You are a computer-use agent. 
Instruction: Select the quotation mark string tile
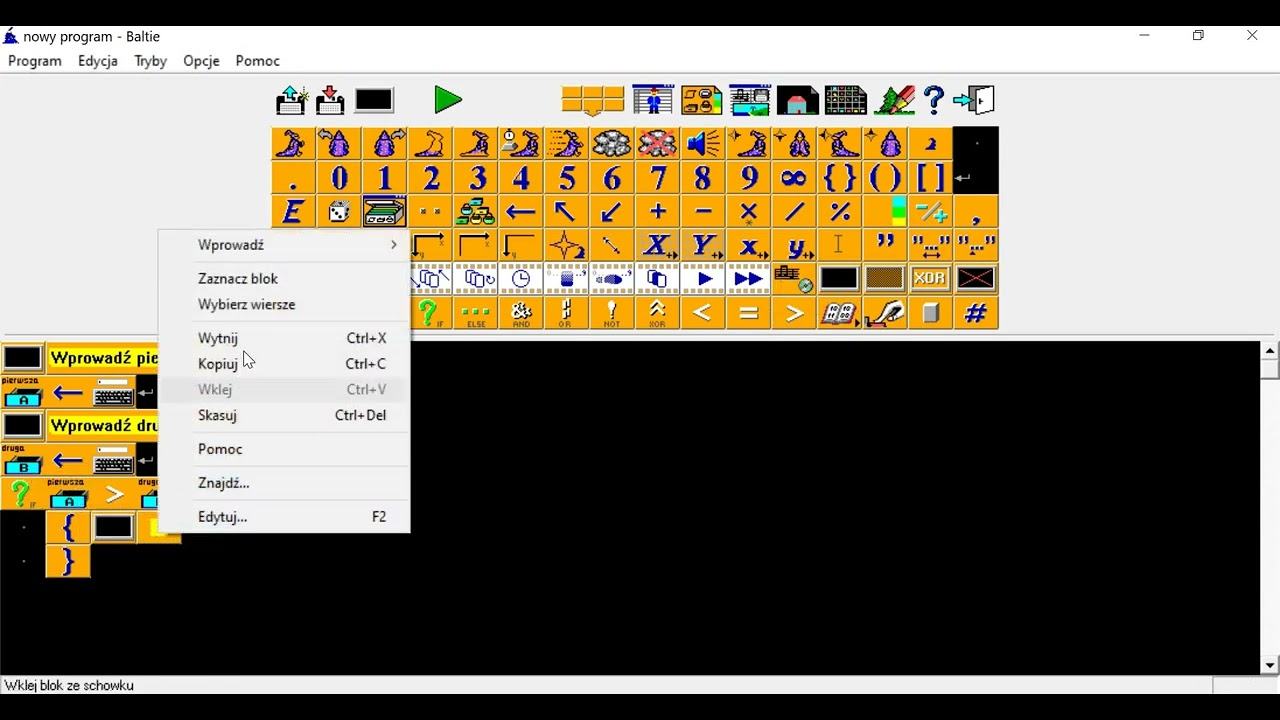click(885, 245)
